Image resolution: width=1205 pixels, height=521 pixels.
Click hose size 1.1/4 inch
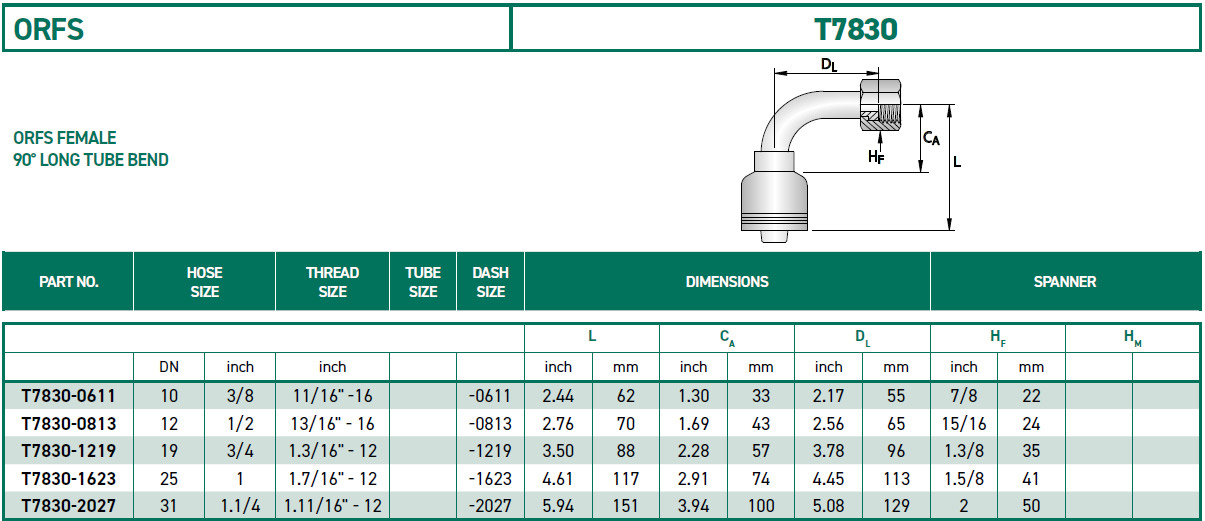[240, 506]
